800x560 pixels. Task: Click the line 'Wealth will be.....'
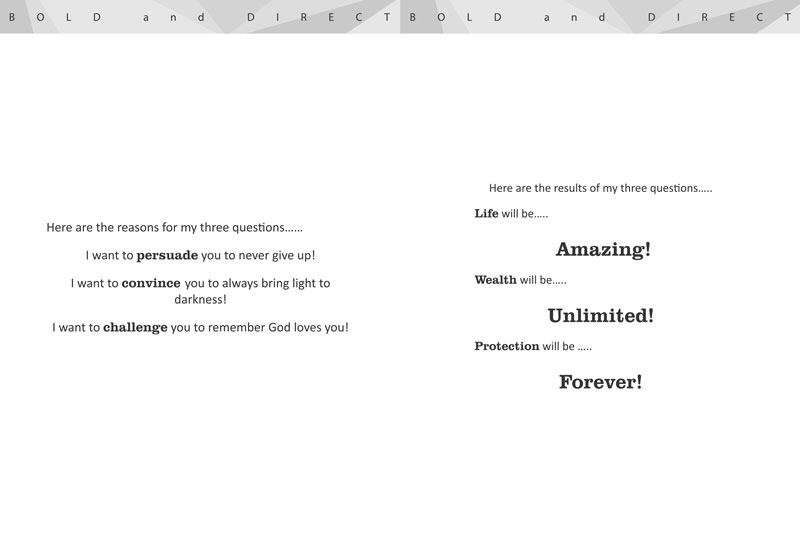pyautogui.click(x=520, y=280)
